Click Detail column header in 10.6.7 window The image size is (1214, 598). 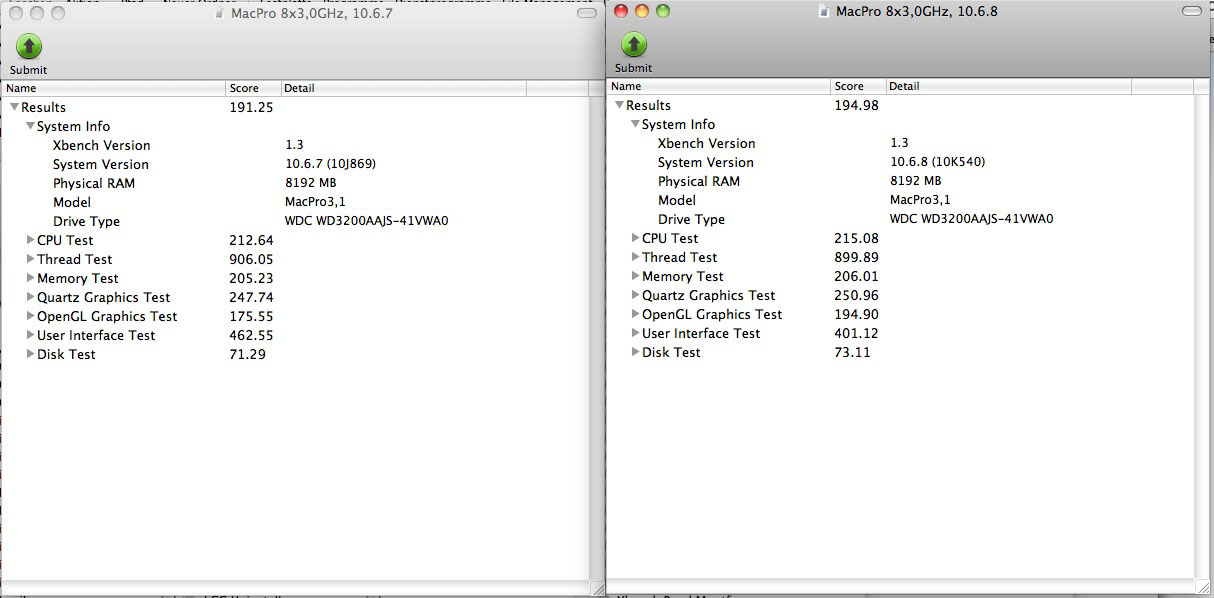coord(404,88)
